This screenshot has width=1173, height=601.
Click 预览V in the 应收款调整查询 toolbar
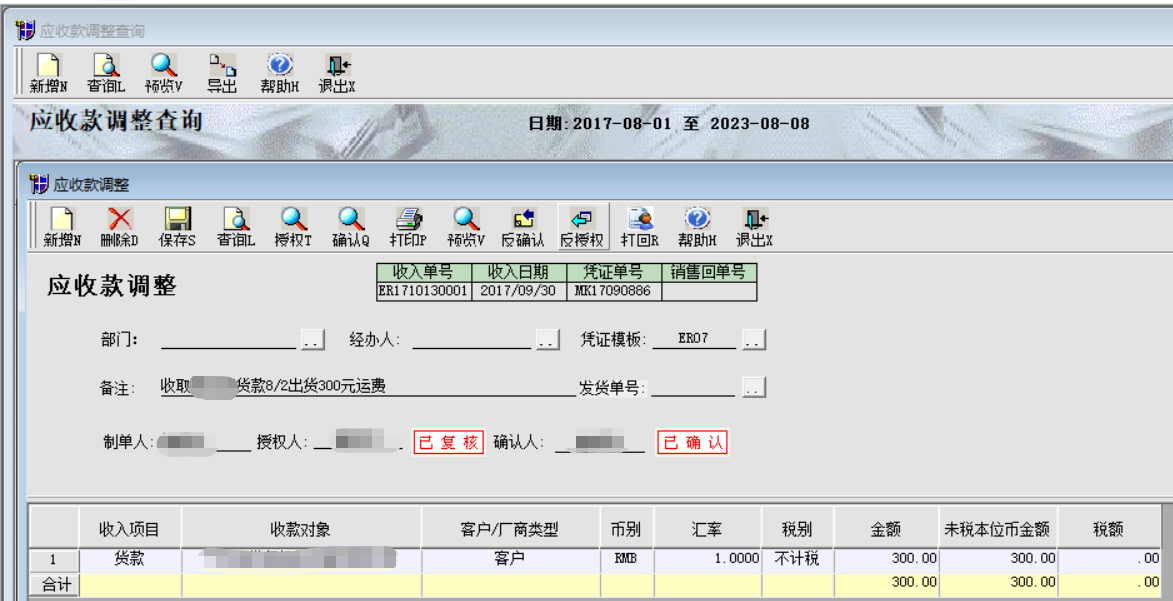164,73
